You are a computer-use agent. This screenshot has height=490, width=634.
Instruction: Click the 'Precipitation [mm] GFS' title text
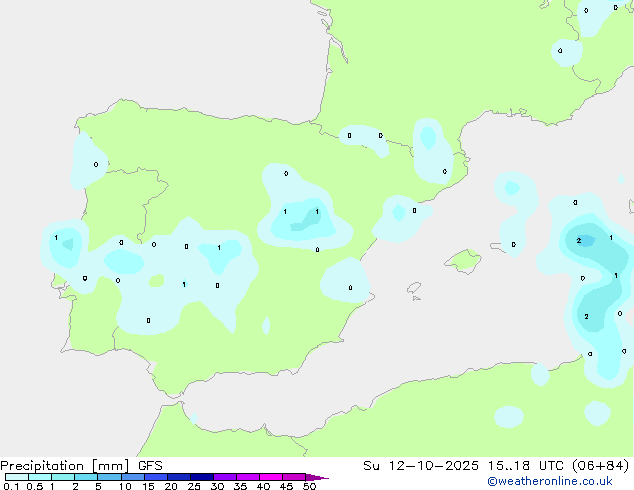[x=81, y=466]
